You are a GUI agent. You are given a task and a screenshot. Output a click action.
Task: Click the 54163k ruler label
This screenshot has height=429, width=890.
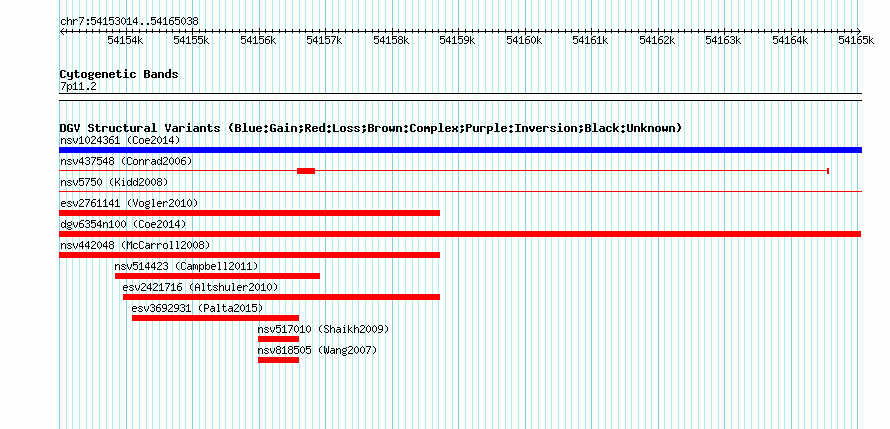point(724,40)
